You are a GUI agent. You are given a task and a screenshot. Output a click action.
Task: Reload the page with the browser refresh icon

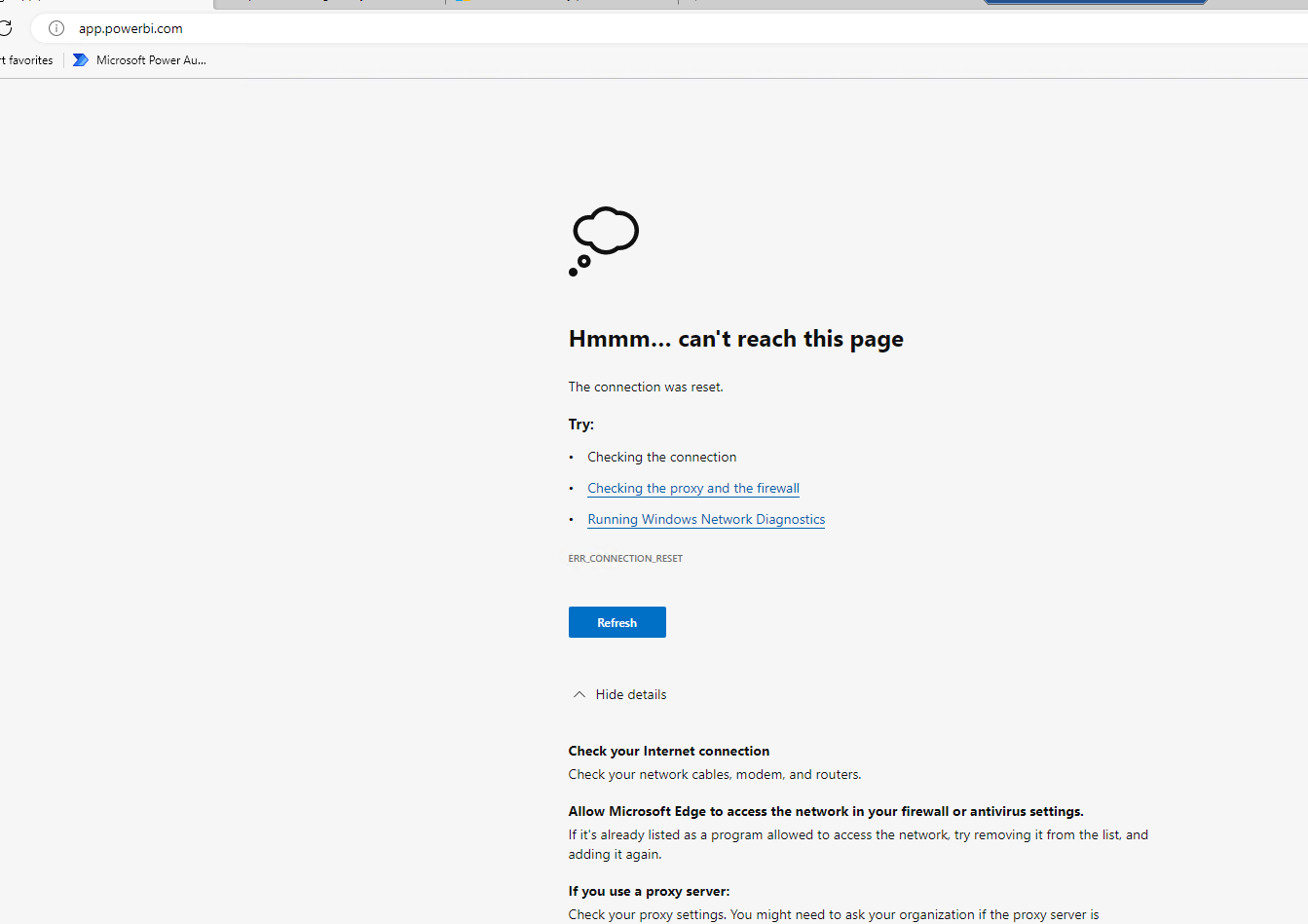tap(5, 28)
